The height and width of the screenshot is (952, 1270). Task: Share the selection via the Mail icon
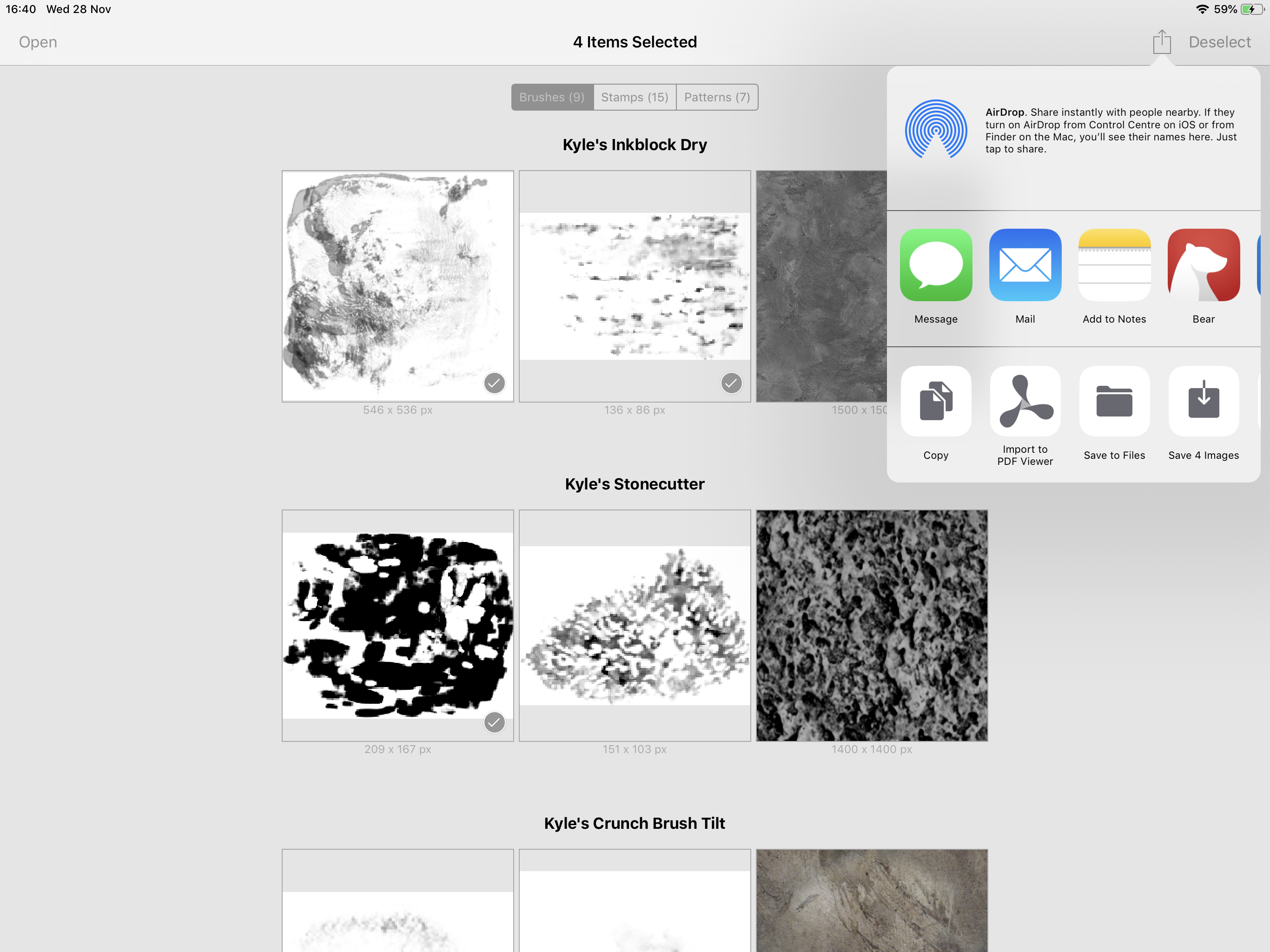tap(1025, 265)
